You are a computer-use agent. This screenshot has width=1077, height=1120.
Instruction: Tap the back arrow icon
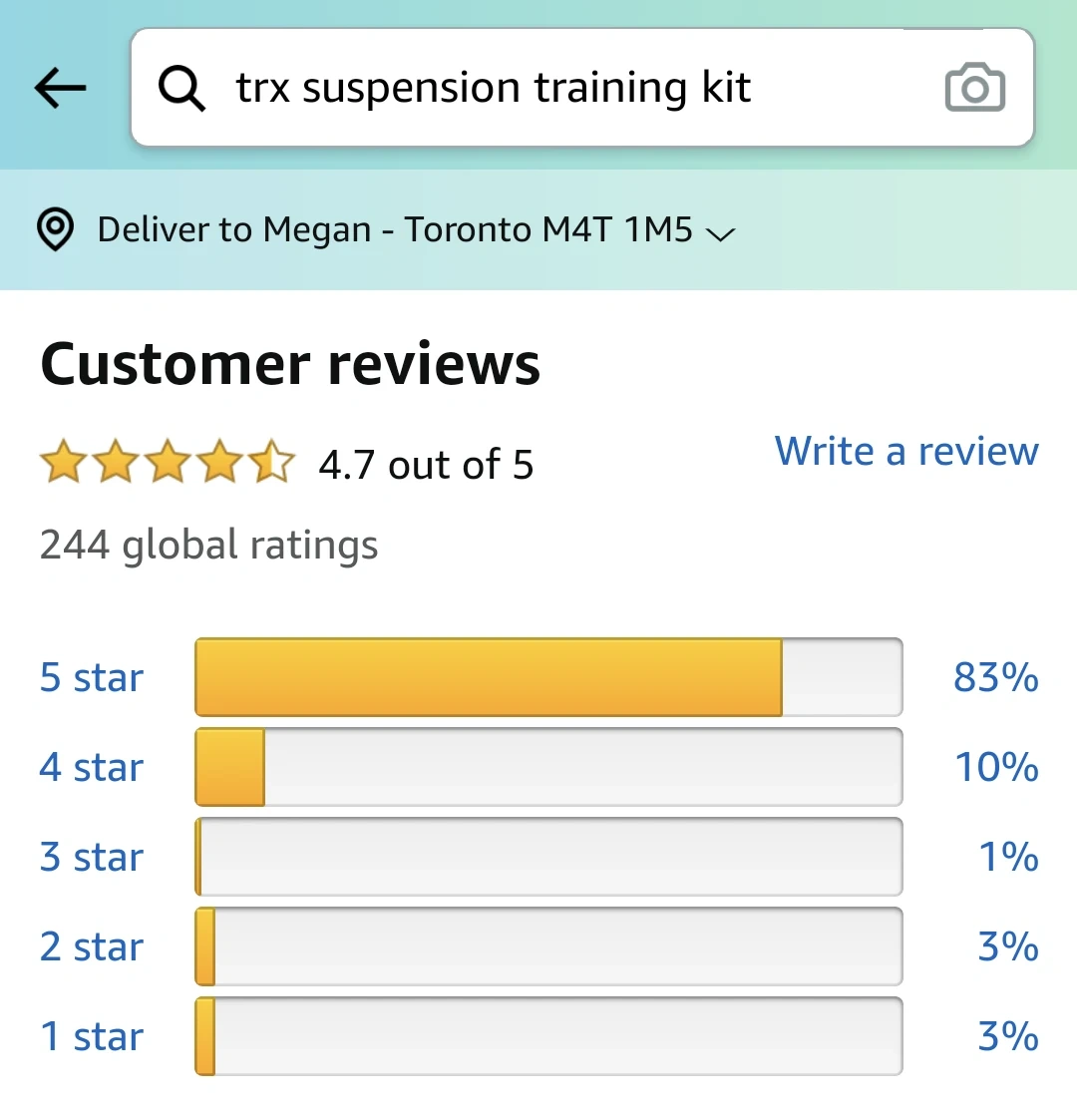coord(61,89)
